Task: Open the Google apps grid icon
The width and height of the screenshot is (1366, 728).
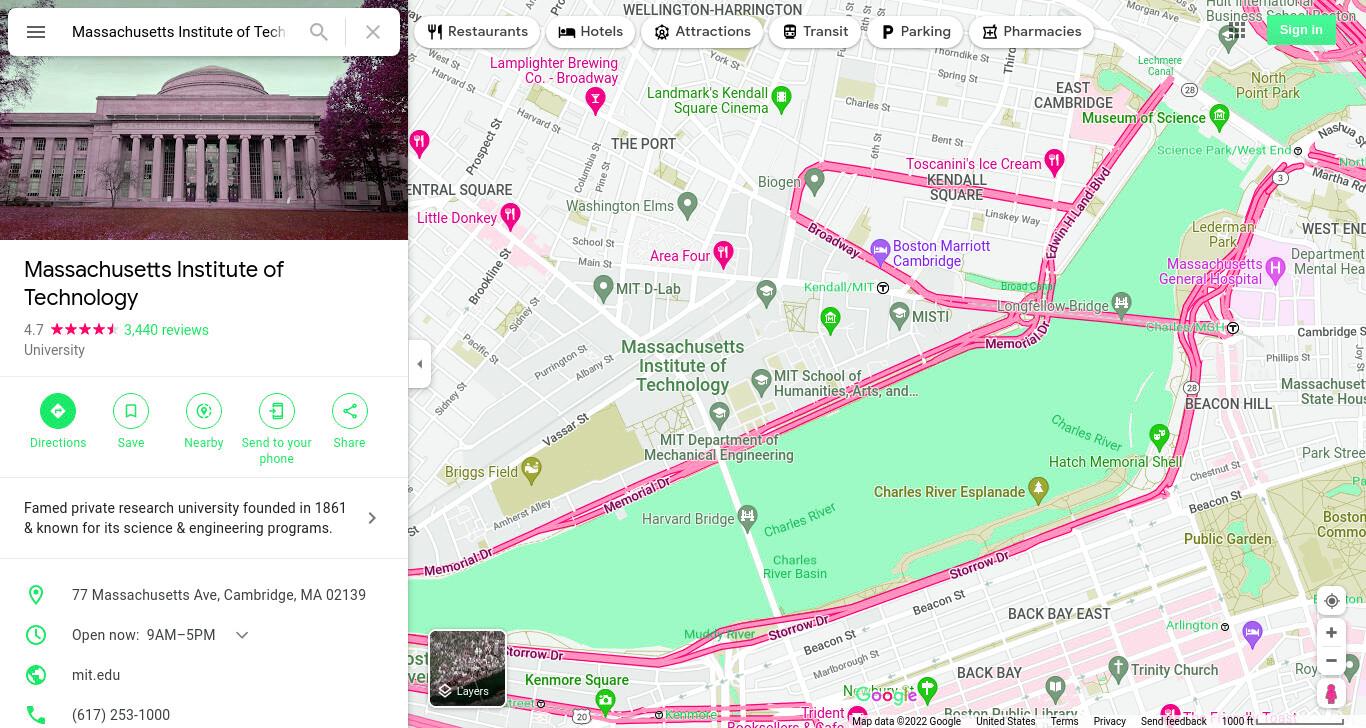Action: coord(1235,31)
